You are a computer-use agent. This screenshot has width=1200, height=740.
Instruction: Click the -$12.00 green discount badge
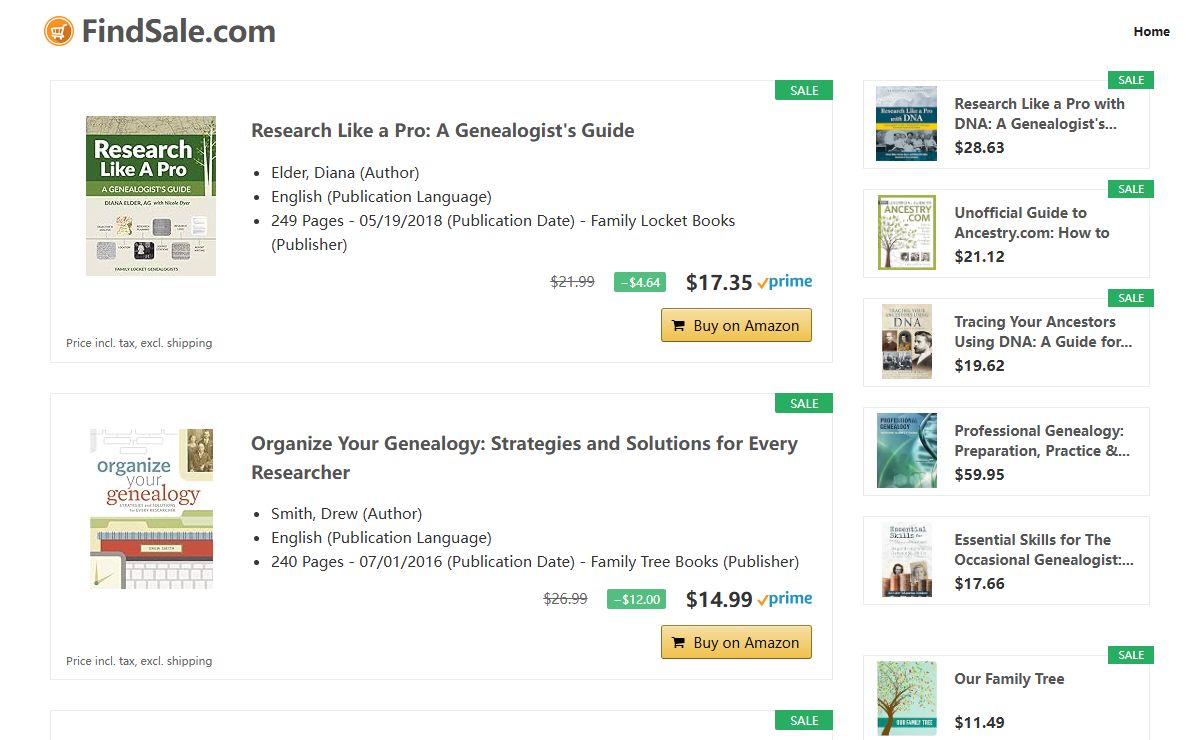pyautogui.click(x=636, y=599)
